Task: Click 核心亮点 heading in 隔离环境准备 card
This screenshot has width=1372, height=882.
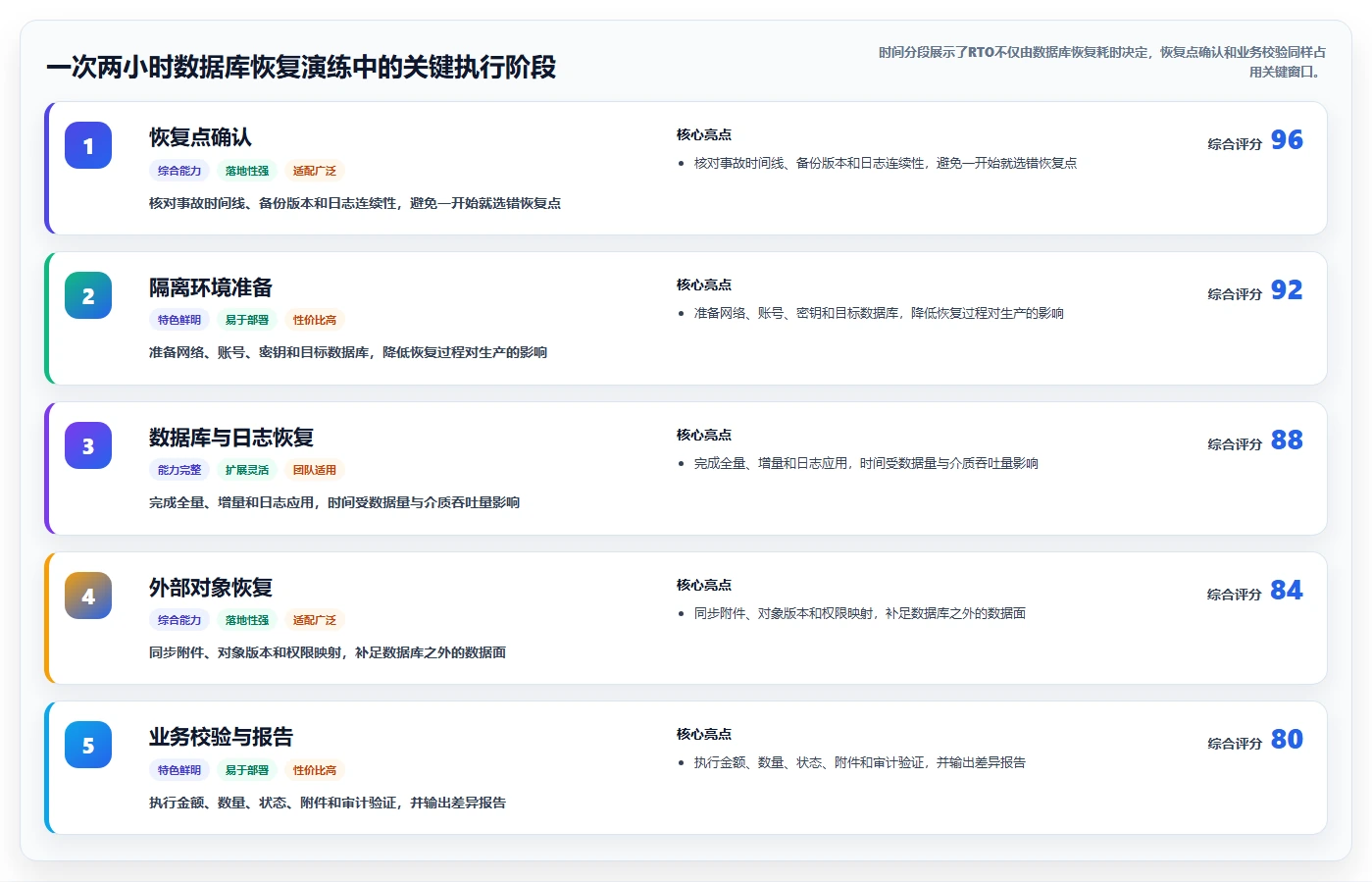Action: [x=704, y=285]
